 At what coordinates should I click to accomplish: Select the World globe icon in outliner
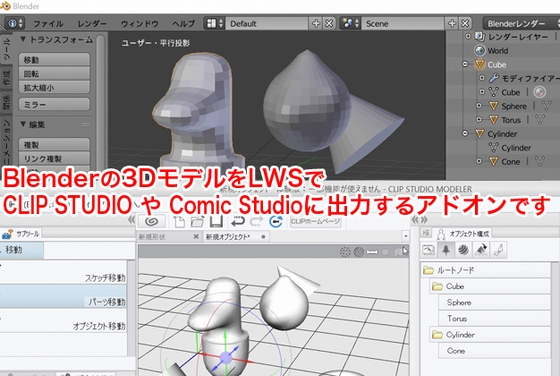[480, 50]
